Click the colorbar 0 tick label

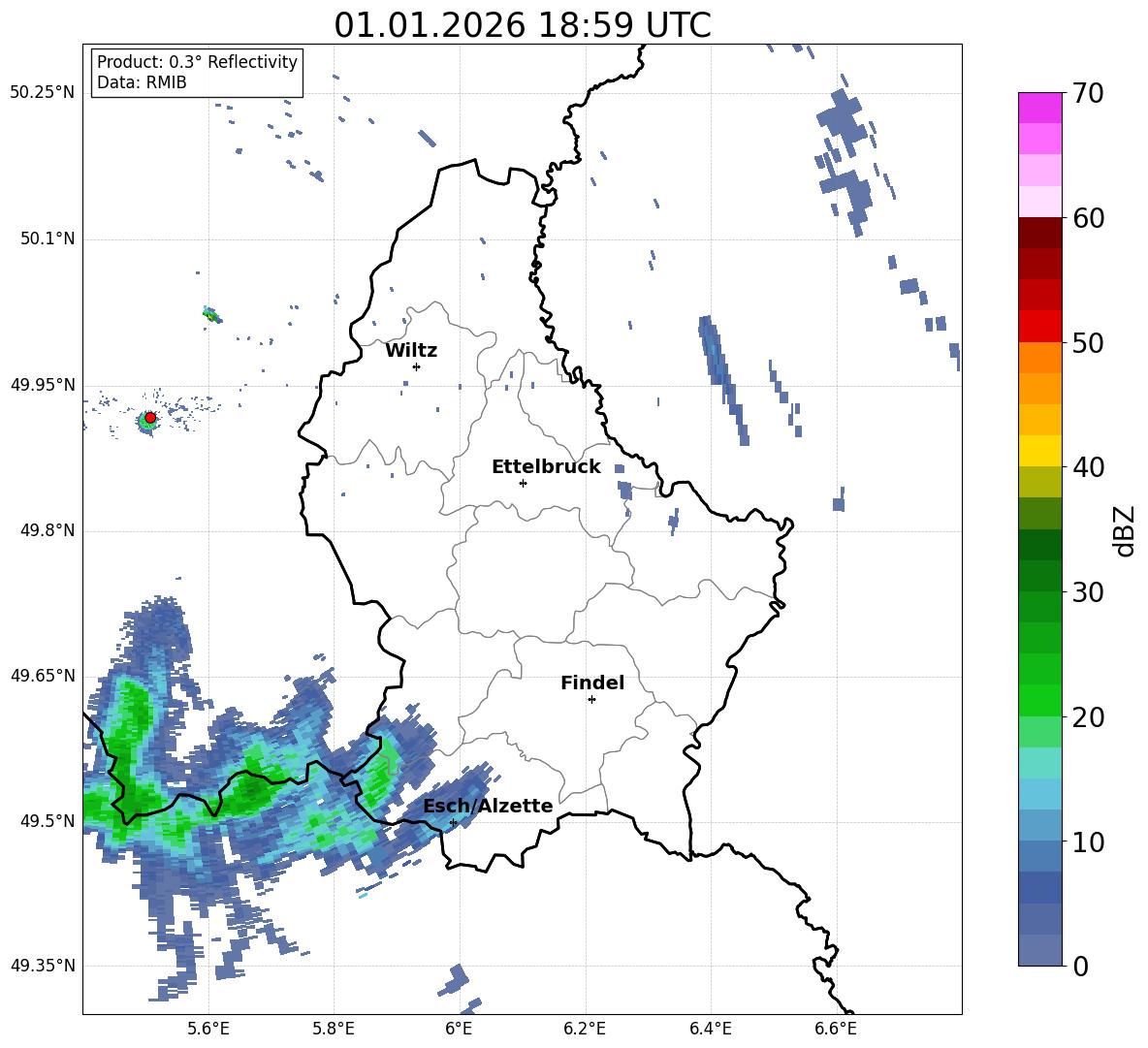[1080, 967]
